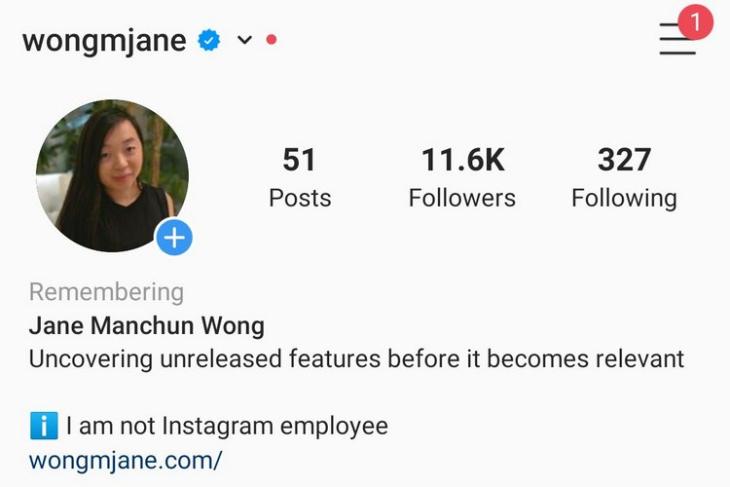Viewport: 730px width, 487px height.
Task: Open the Posts label
Action: pyautogui.click(x=300, y=198)
